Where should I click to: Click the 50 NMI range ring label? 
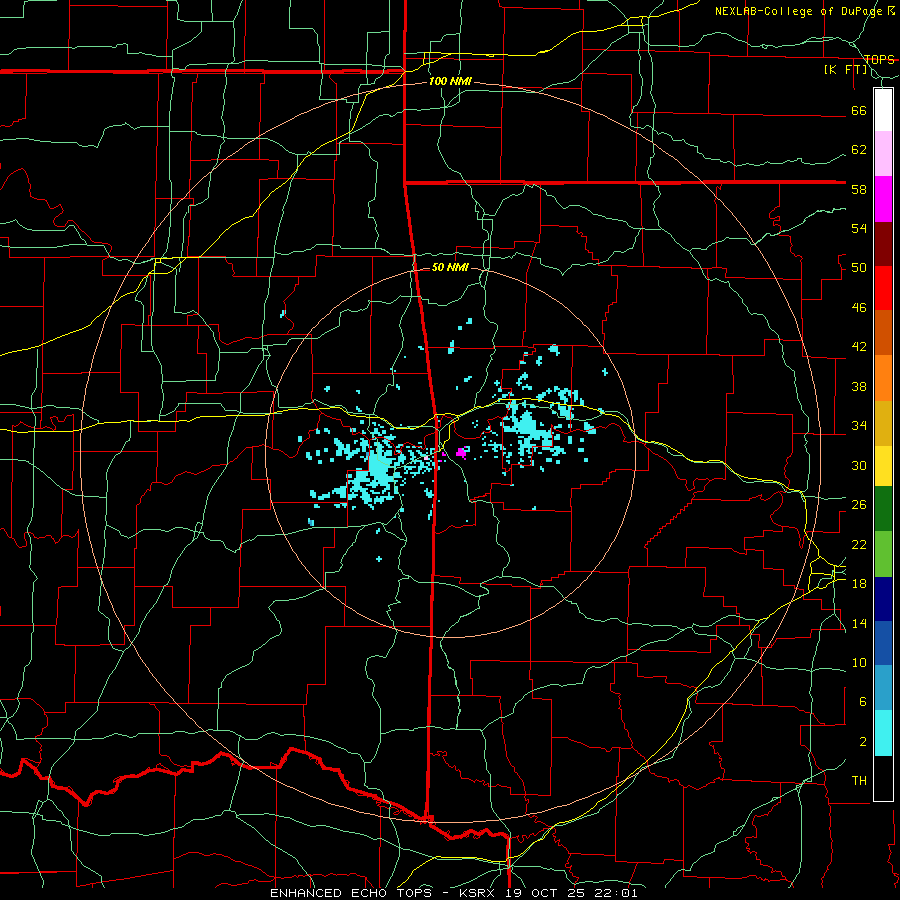pos(450,267)
